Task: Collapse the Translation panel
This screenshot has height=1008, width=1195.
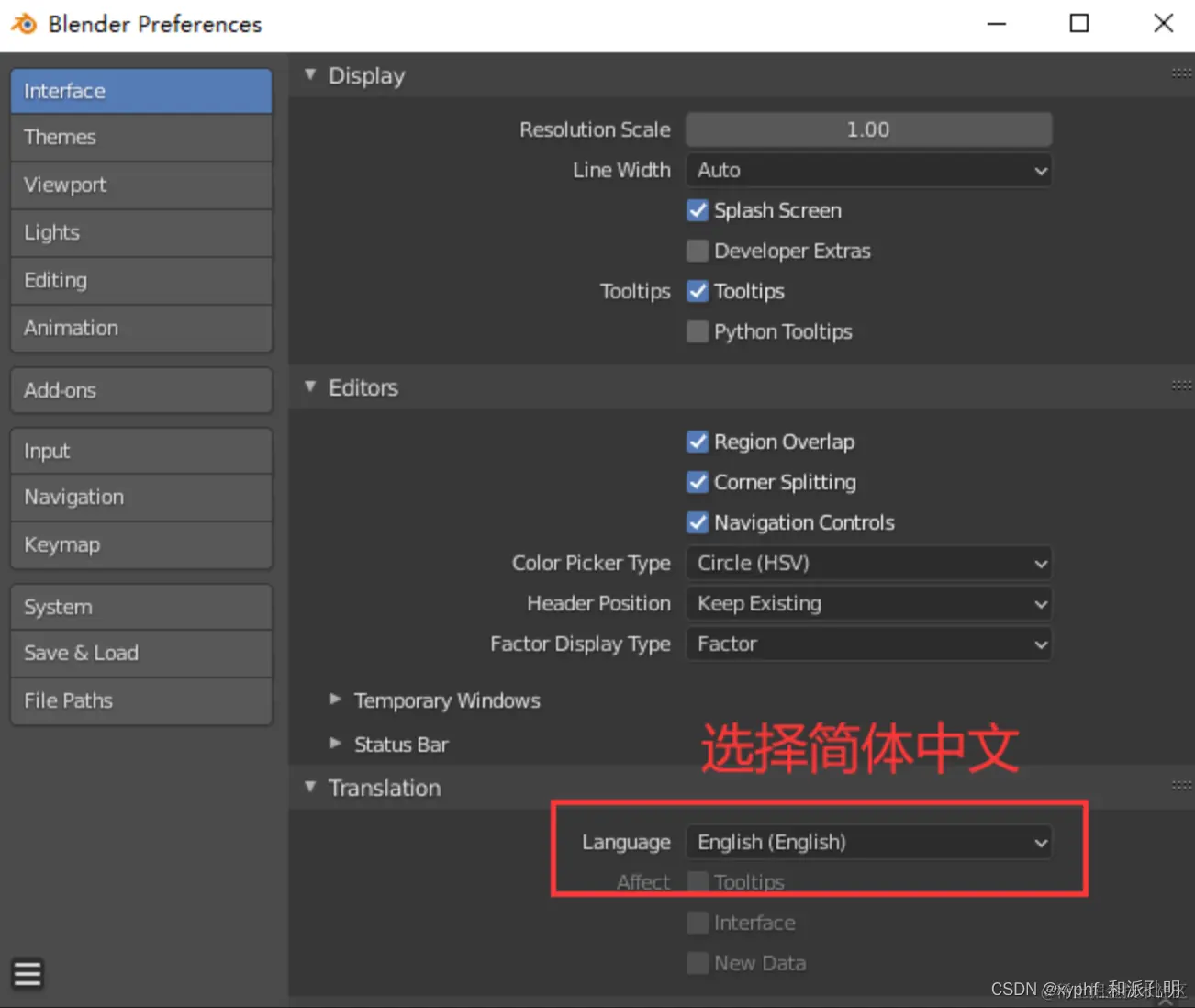Action: tap(310, 787)
